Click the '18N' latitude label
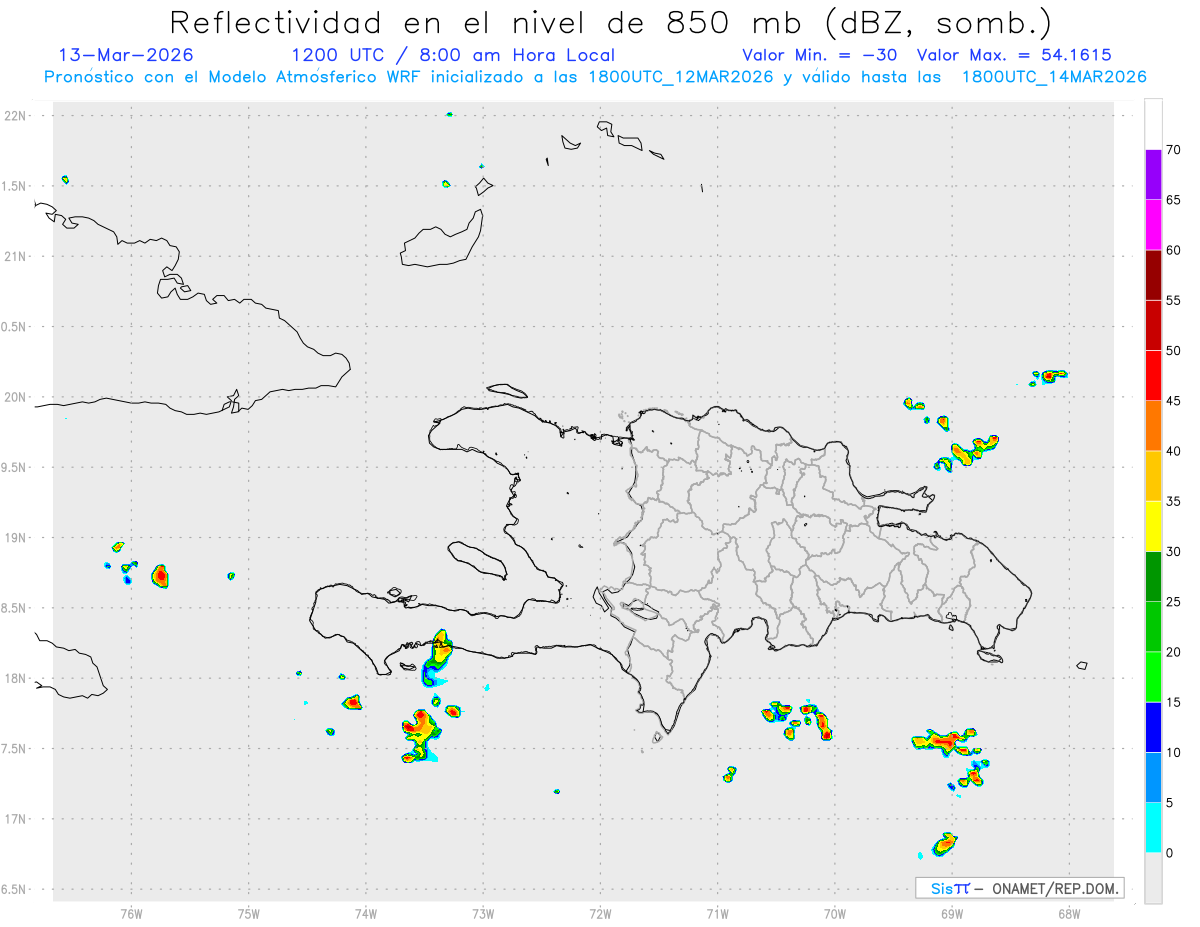The height and width of the screenshot is (927, 1200). 15,679
